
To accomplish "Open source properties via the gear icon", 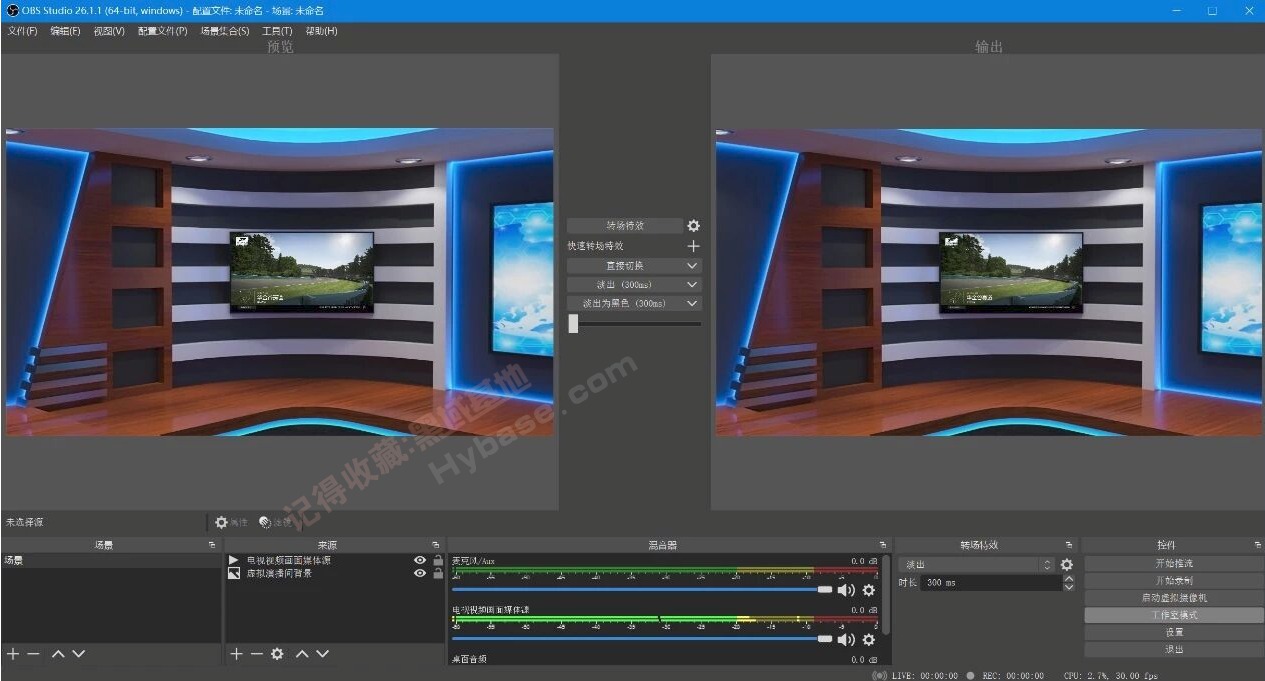I will coord(277,654).
